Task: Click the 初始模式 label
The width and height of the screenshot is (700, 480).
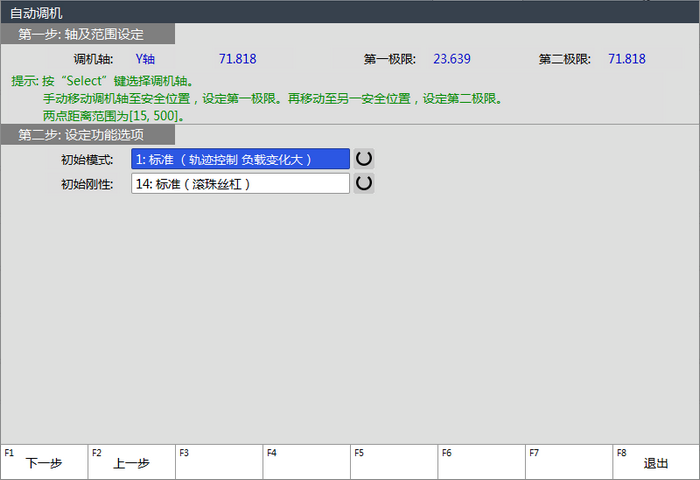Action: (87, 159)
